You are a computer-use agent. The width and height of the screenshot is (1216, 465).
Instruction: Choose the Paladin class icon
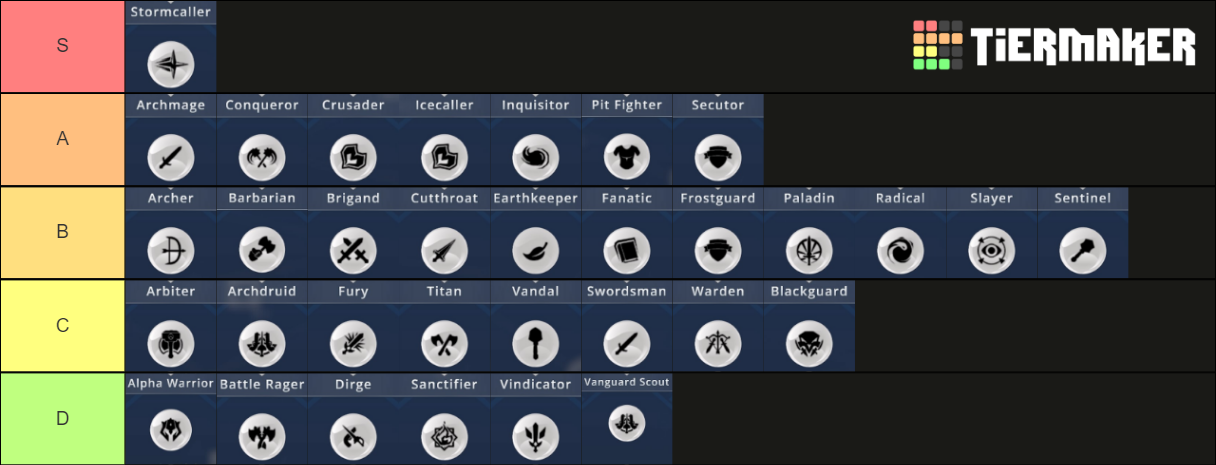coord(809,250)
